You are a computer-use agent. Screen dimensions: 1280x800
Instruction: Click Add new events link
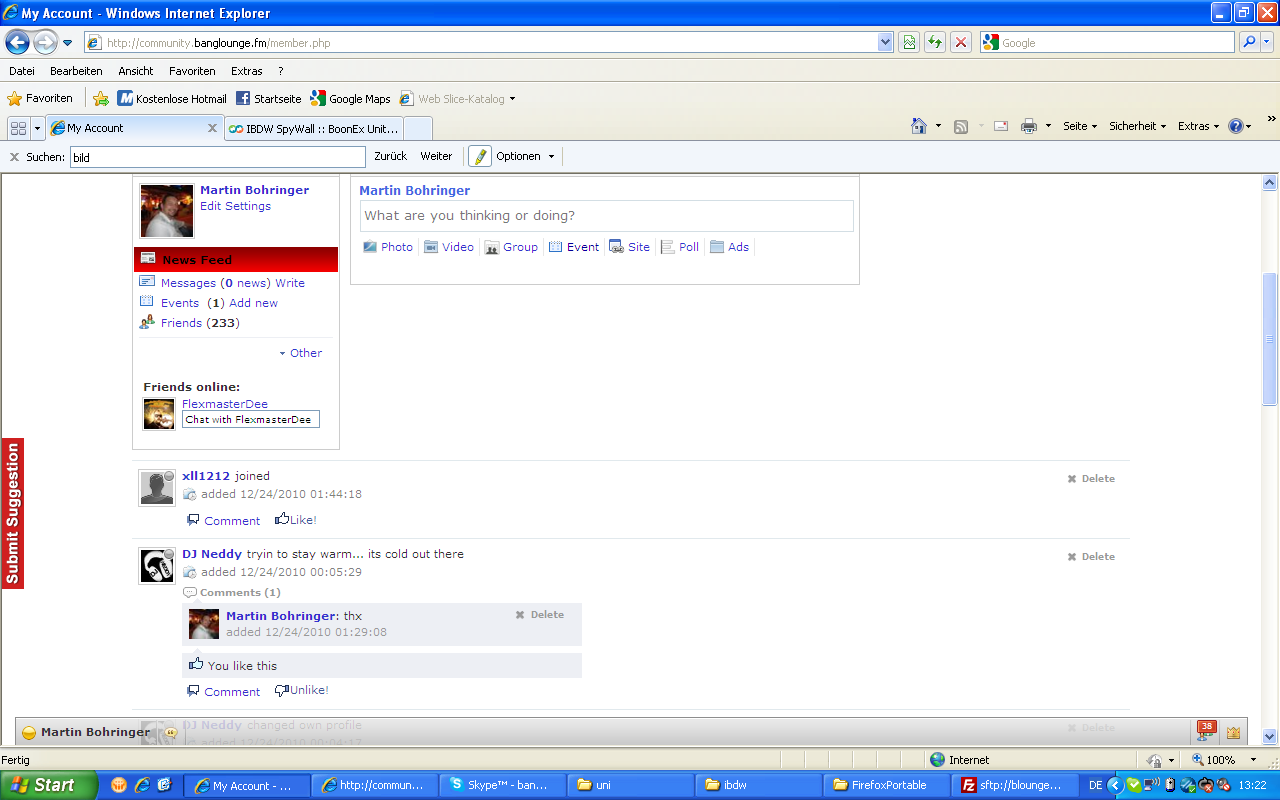click(253, 303)
